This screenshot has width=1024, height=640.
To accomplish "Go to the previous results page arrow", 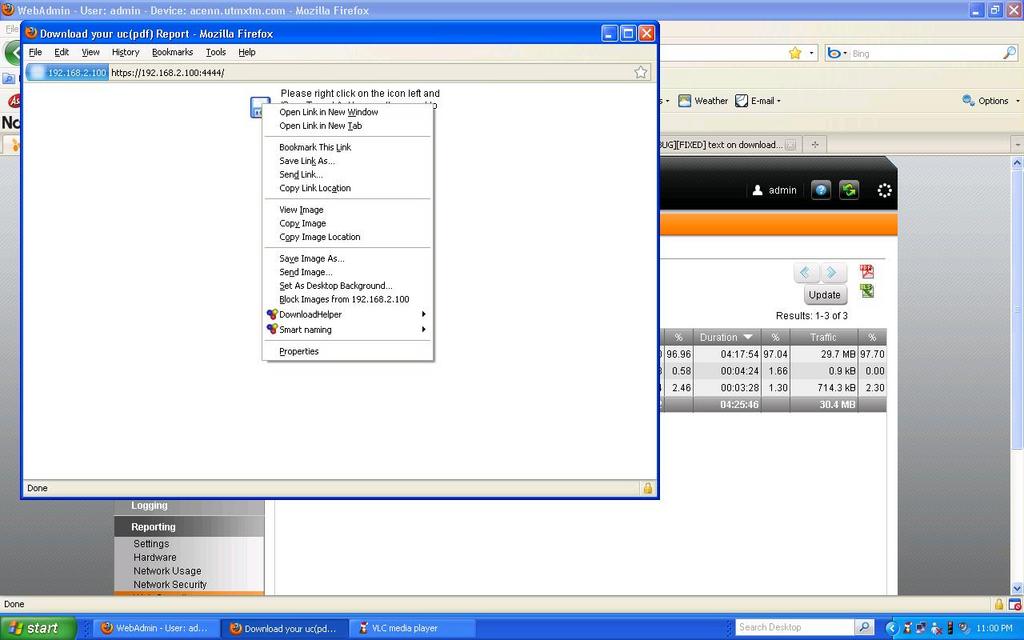I will [807, 272].
